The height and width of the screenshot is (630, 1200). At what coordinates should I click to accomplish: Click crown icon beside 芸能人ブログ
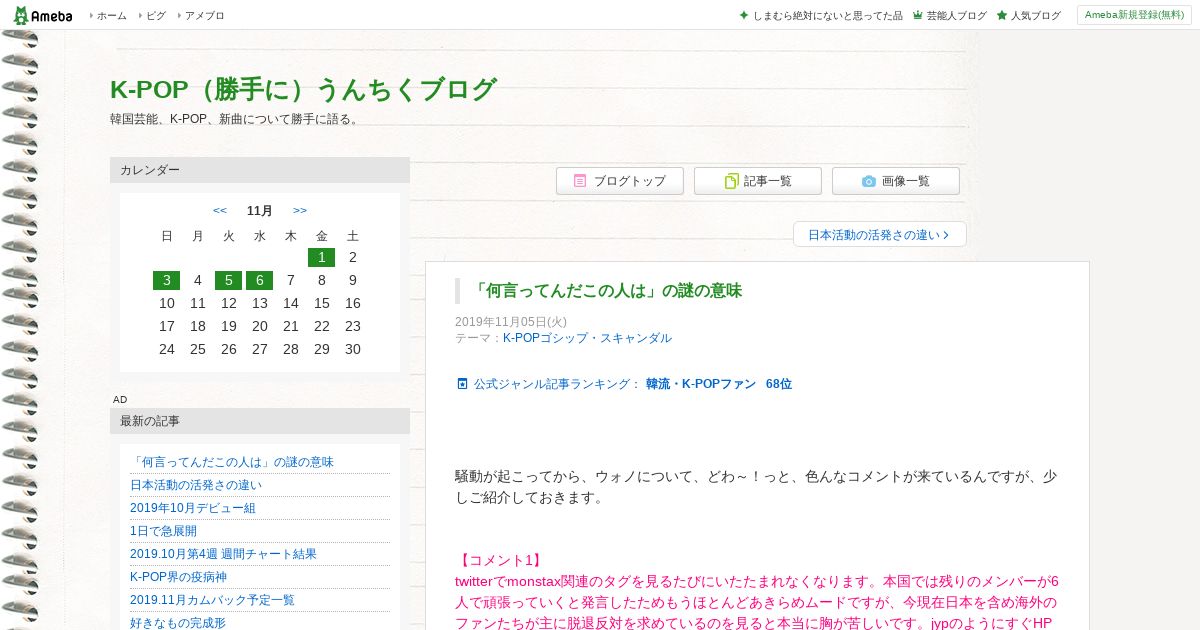coord(917,16)
